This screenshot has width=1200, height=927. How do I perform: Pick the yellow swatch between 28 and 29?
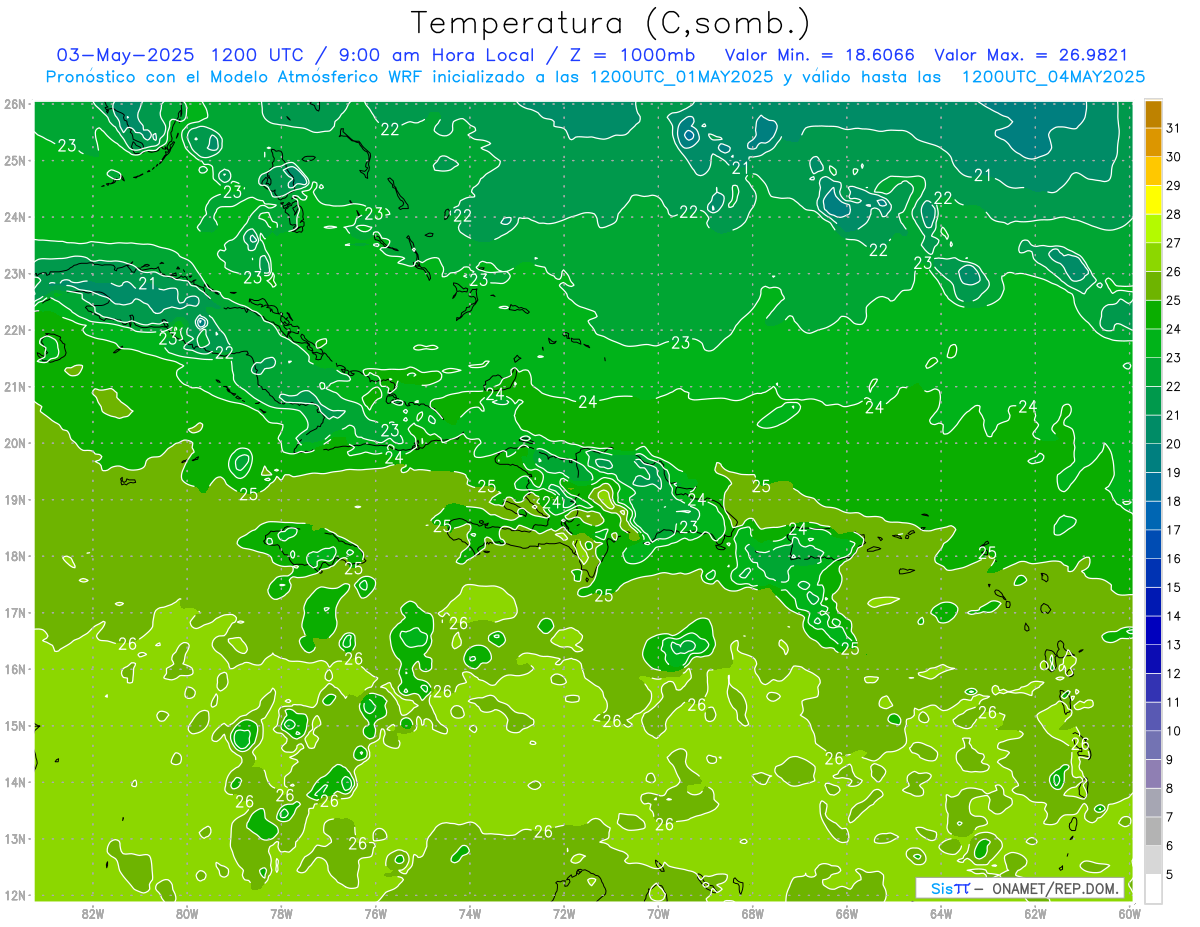1153,200
